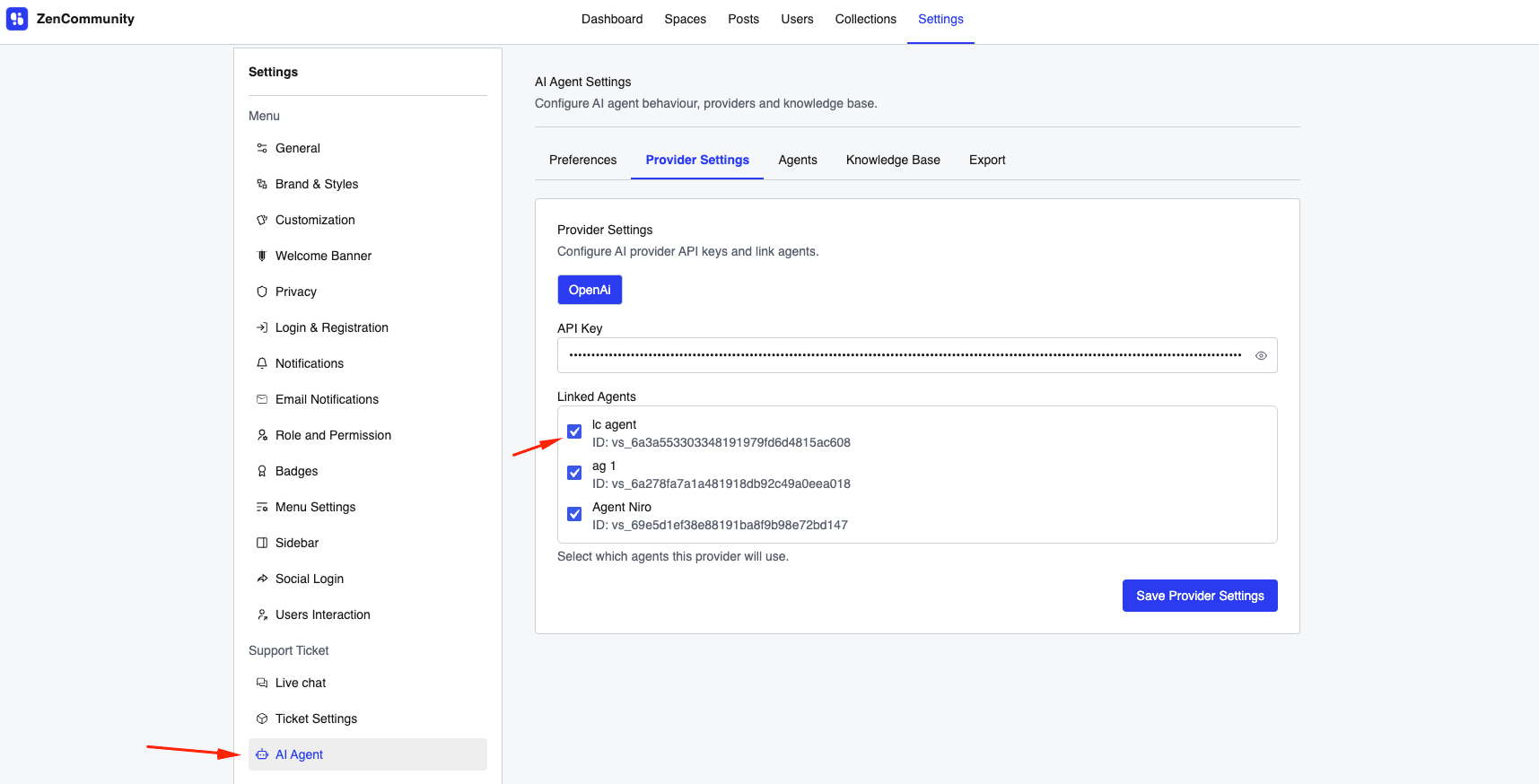Click Save Provider Settings button
The width and height of the screenshot is (1539, 784).
[1200, 596]
